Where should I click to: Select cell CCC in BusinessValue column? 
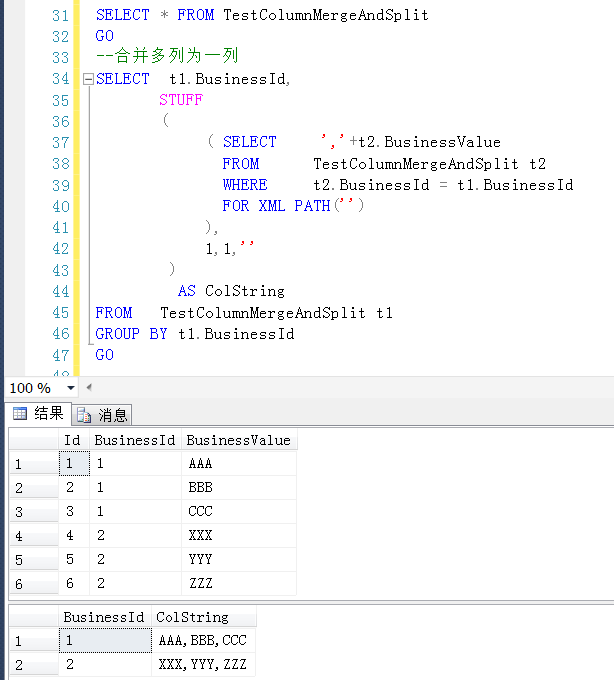[x=239, y=511]
